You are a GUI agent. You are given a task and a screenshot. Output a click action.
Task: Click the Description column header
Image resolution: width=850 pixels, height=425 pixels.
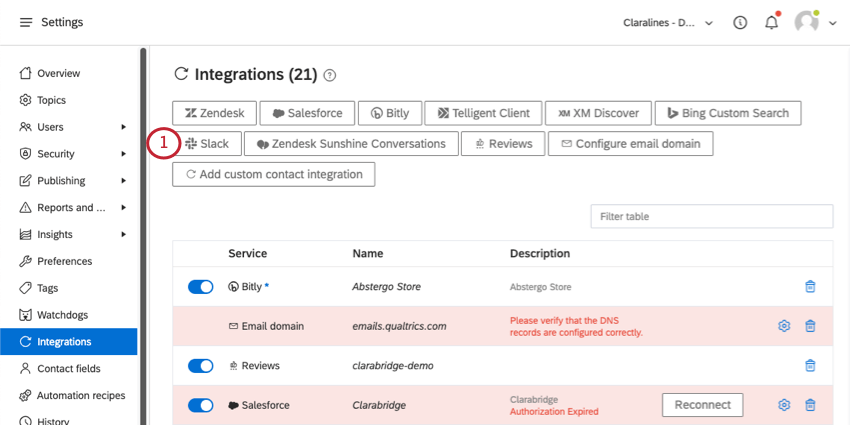[540, 253]
